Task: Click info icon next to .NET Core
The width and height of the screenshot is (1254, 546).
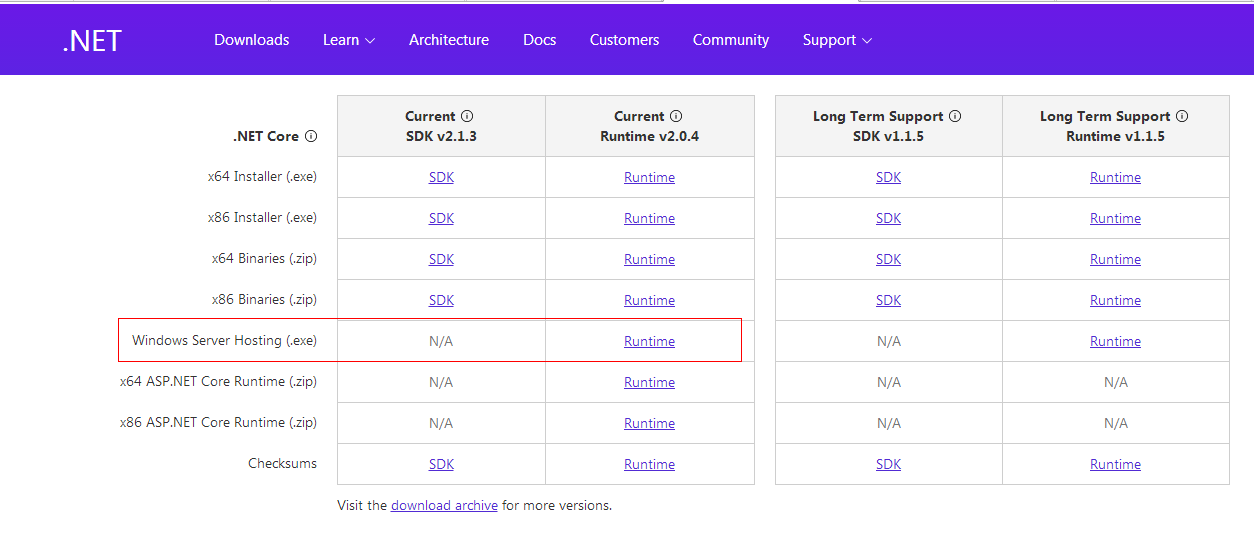Action: pyautogui.click(x=311, y=136)
